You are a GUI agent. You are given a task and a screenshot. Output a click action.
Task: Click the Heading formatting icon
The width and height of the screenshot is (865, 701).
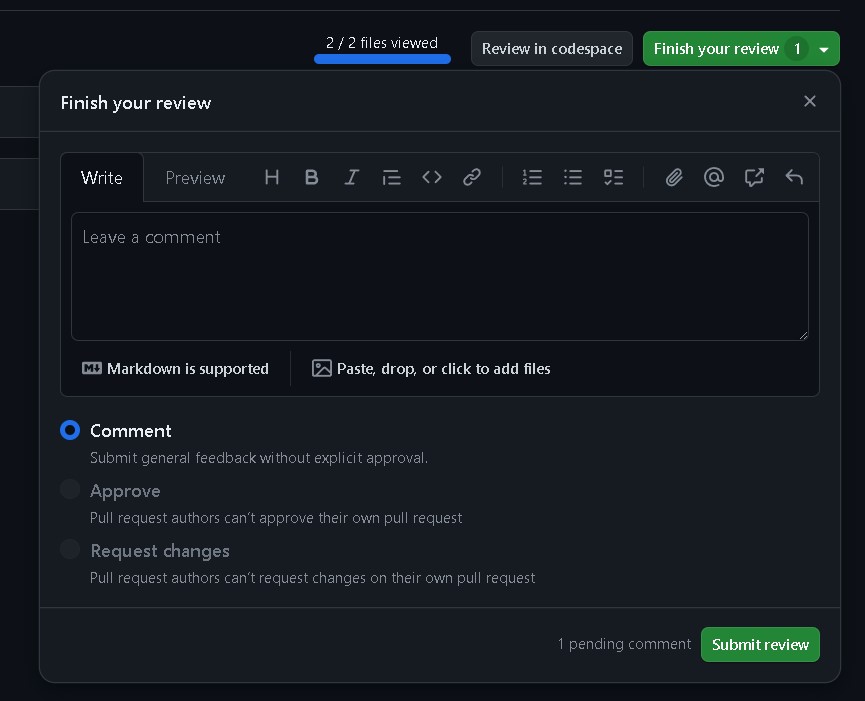(271, 177)
